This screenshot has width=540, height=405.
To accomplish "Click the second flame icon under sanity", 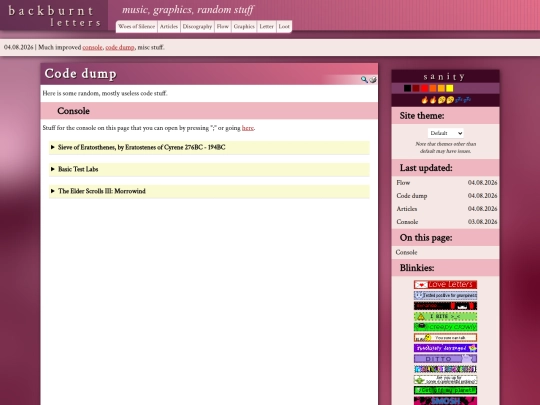I will (433, 100).
